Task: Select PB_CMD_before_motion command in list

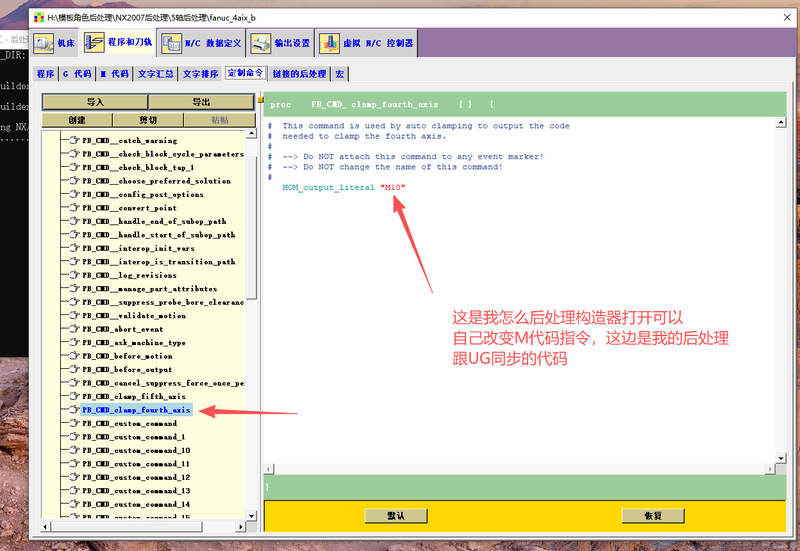Action: pyautogui.click(x=127, y=356)
